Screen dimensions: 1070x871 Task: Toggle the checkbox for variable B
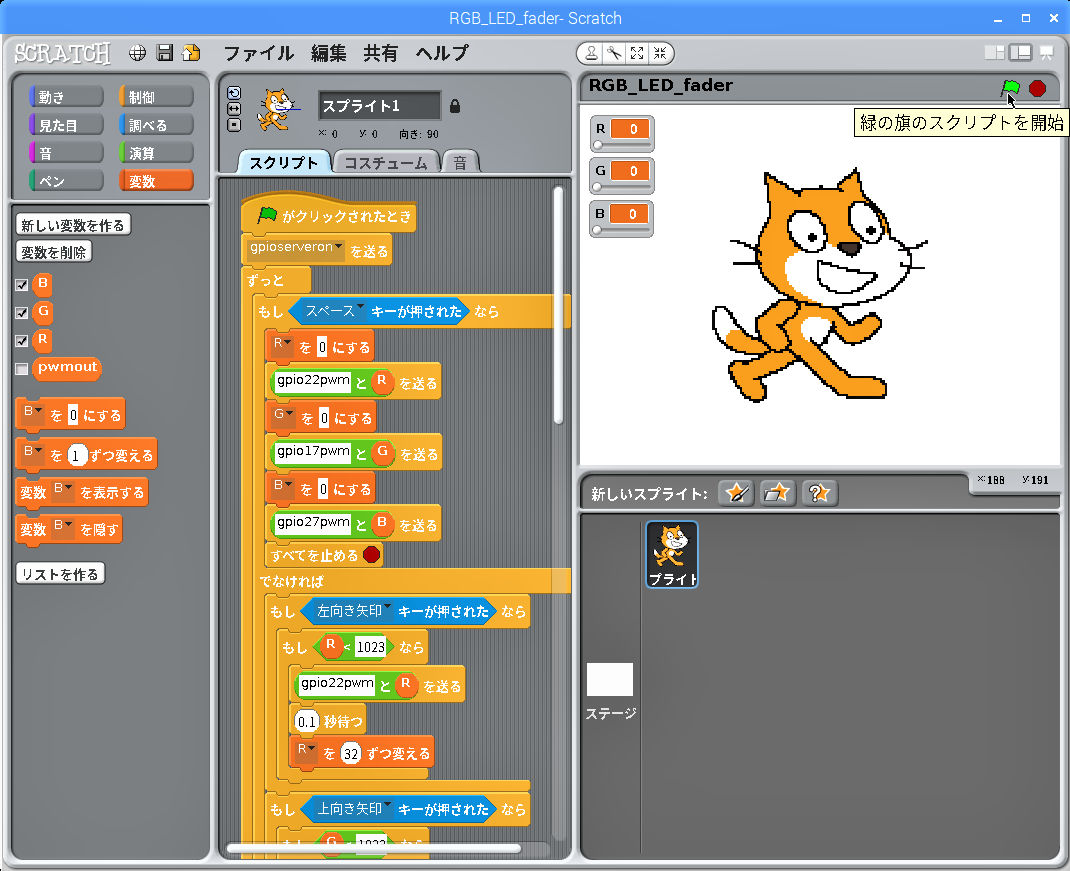[x=22, y=285]
